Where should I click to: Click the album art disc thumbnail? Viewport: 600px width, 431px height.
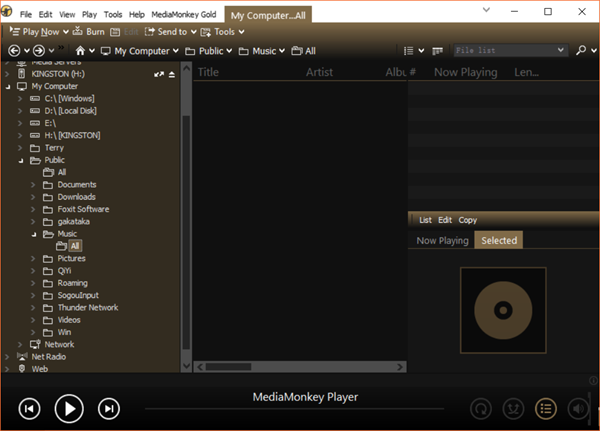point(503,310)
